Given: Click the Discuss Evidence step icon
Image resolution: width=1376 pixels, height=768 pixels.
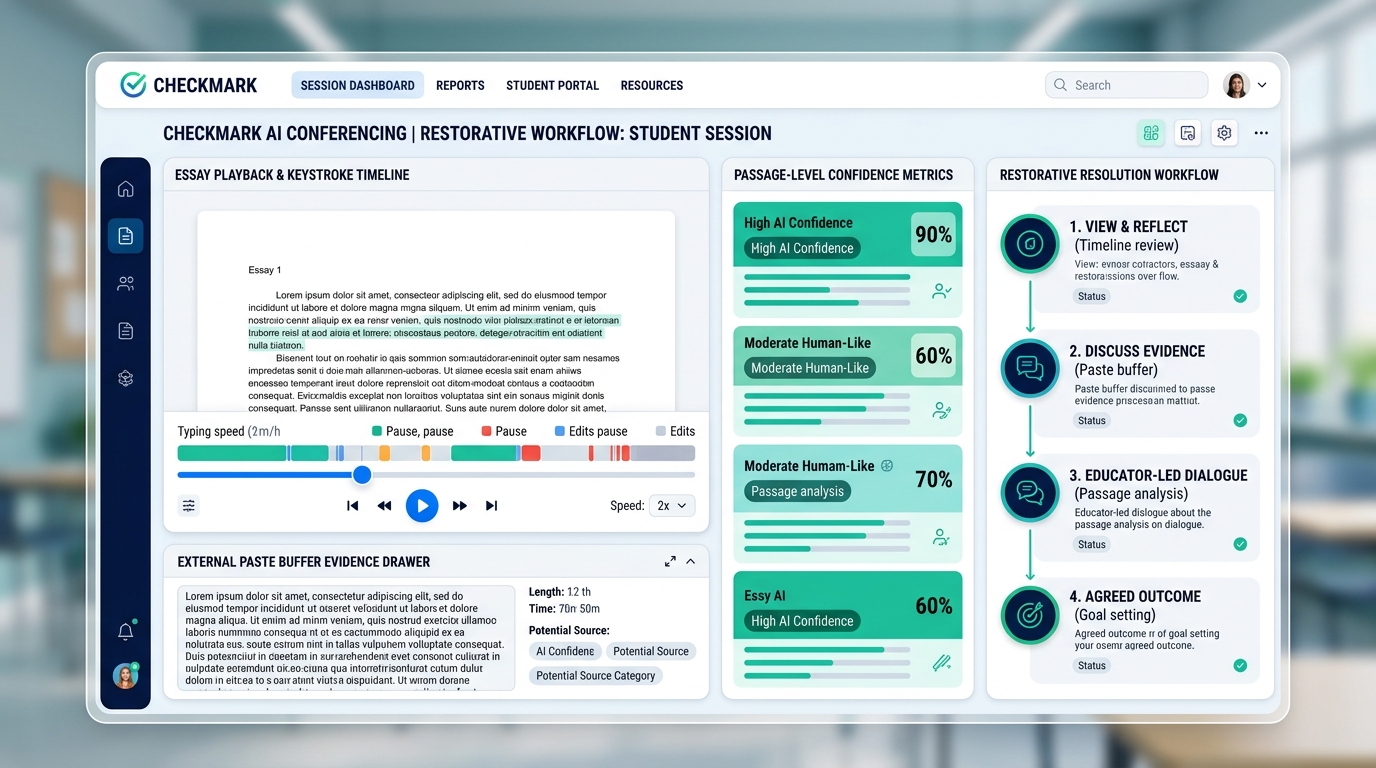Looking at the screenshot, I should 1030,368.
